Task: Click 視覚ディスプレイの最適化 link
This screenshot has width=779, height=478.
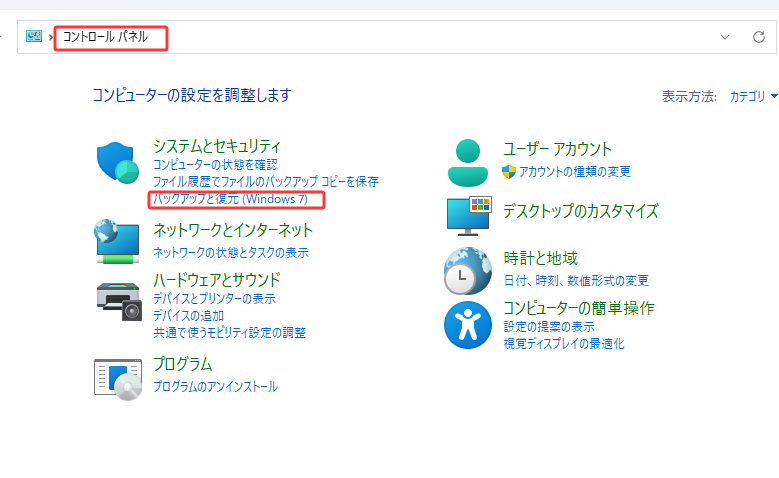Action: coord(564,343)
